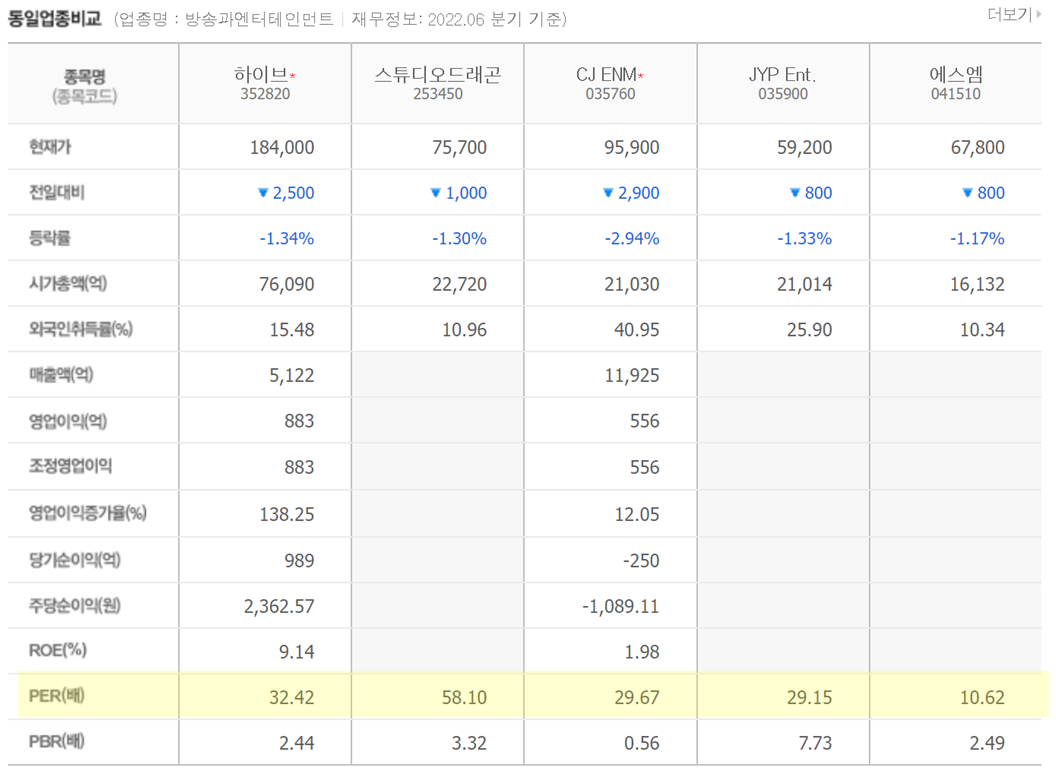Click the PBR(배) row label

(x=57, y=741)
